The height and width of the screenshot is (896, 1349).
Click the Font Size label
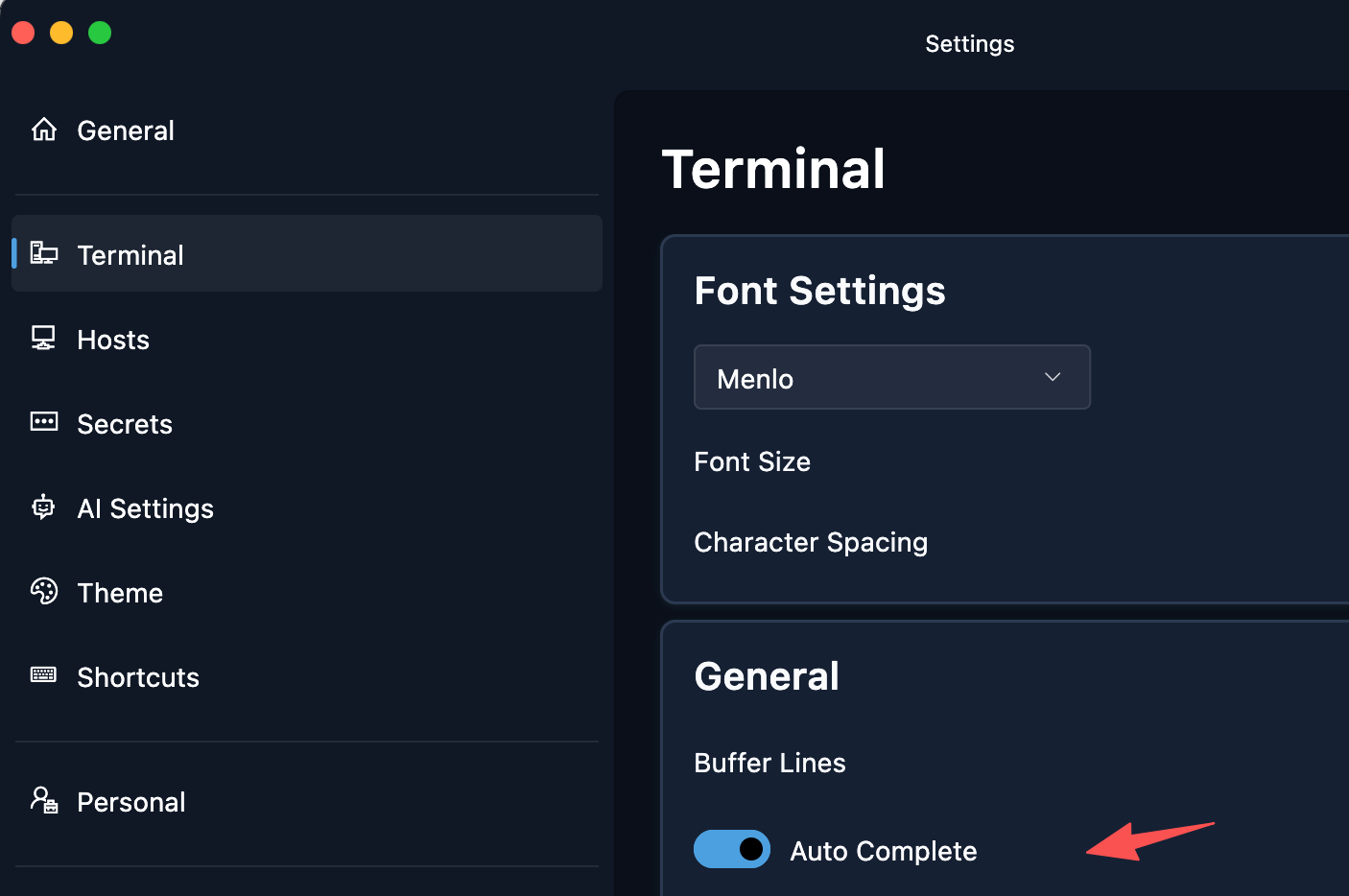752,461
